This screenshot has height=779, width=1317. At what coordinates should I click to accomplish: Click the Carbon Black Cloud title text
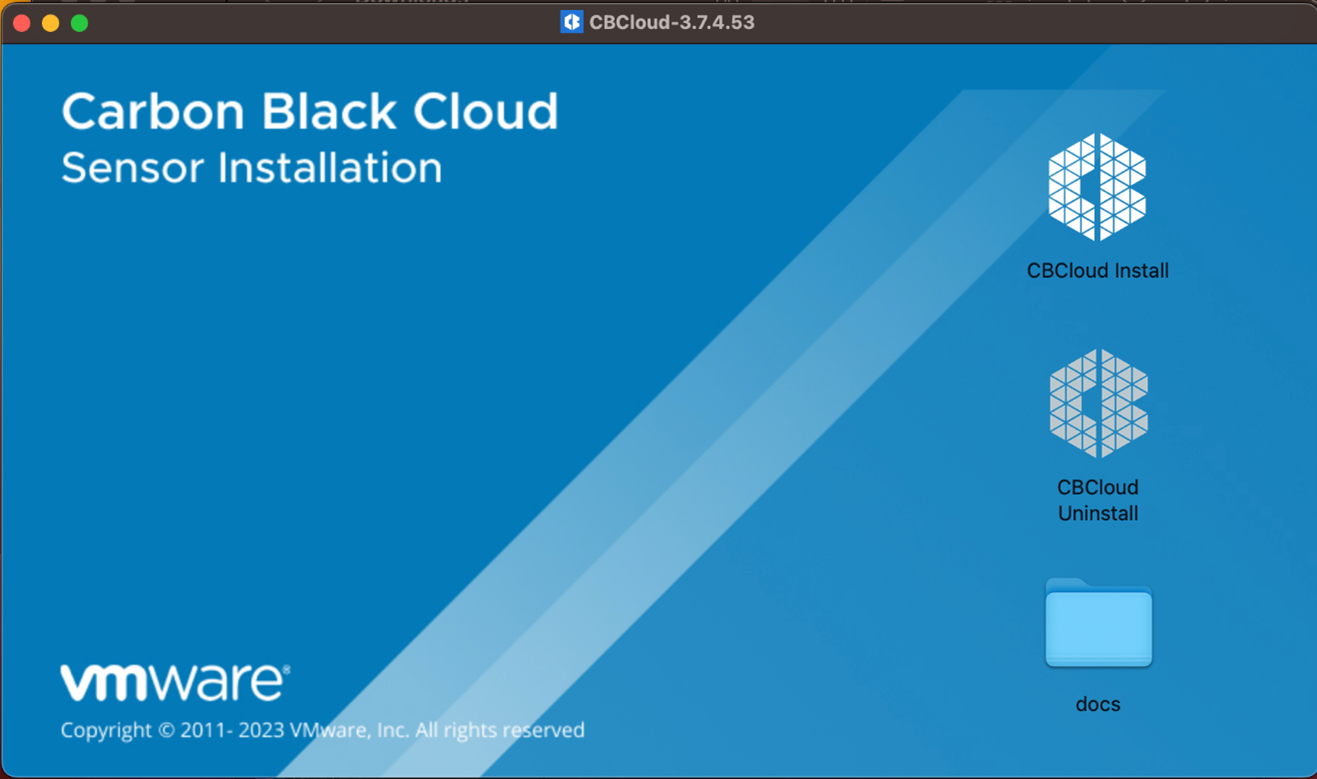coord(310,110)
